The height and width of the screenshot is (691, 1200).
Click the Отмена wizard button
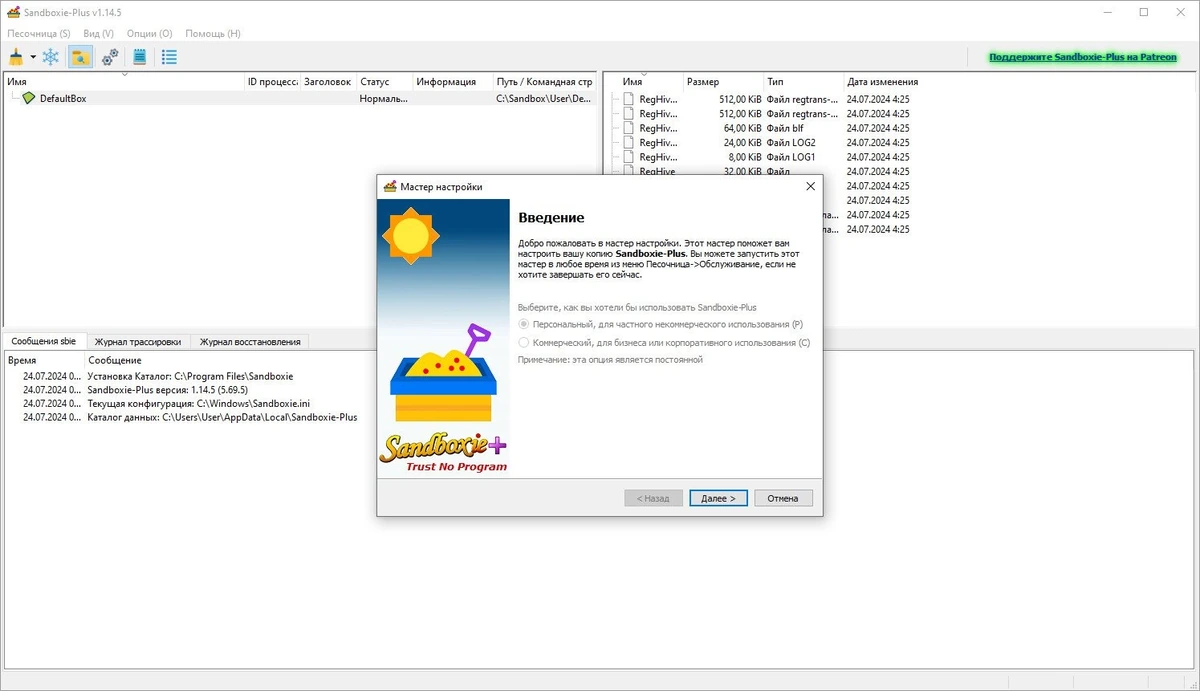[783, 498]
